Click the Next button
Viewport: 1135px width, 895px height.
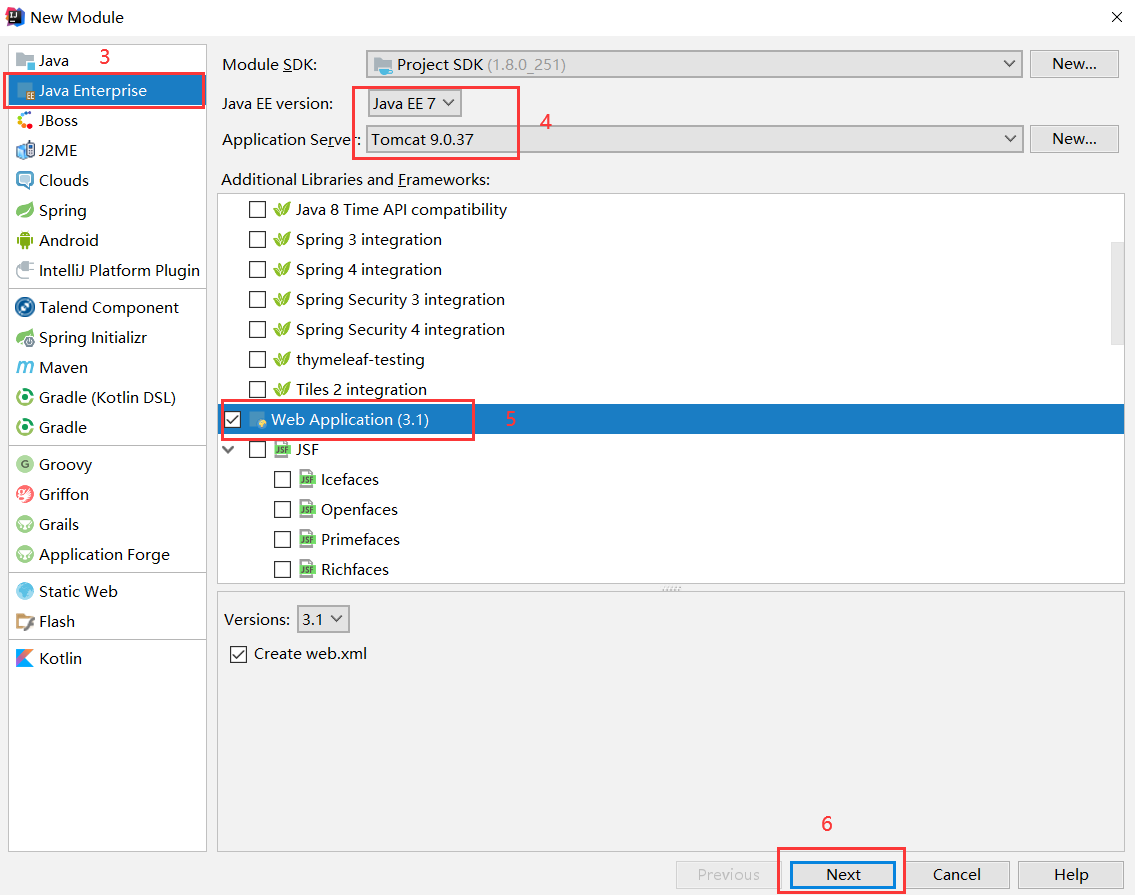[843, 875]
